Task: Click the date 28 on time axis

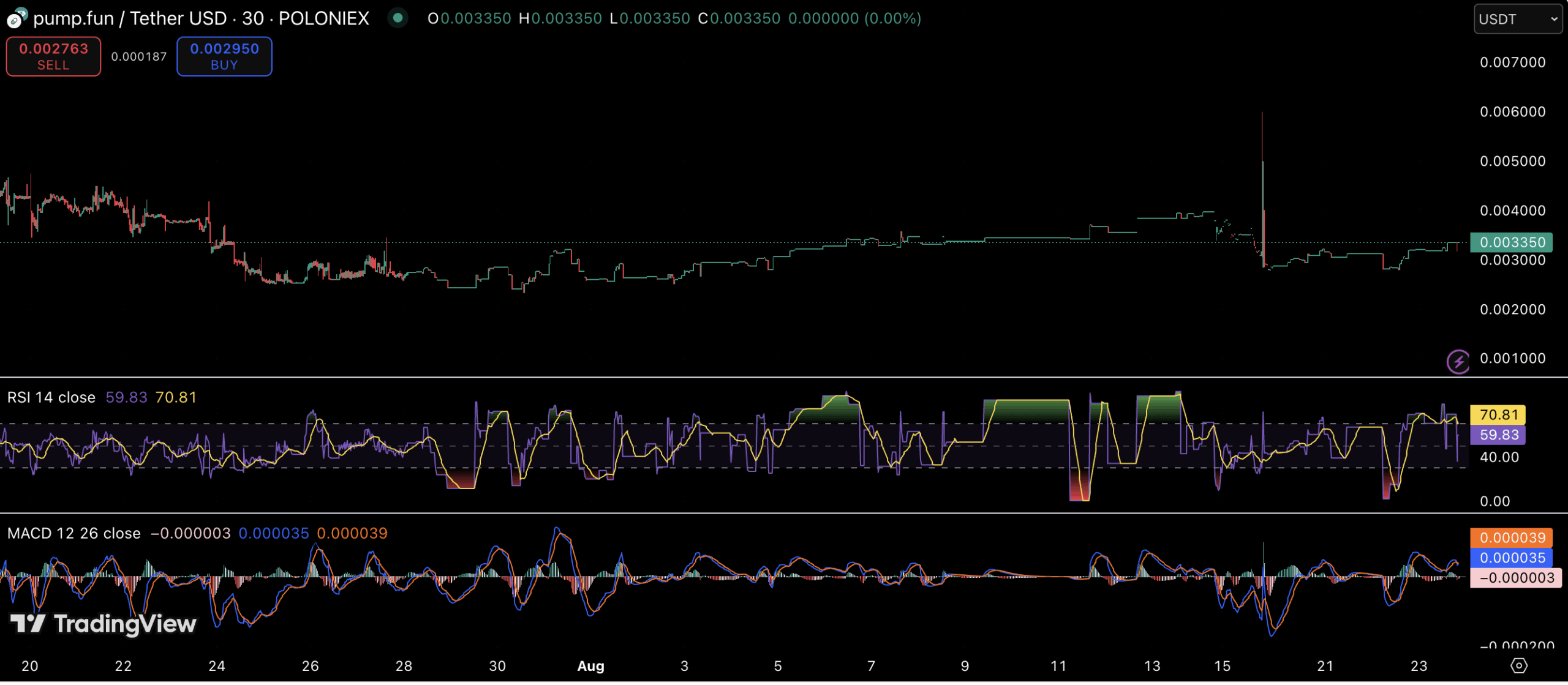Action: coord(404,667)
